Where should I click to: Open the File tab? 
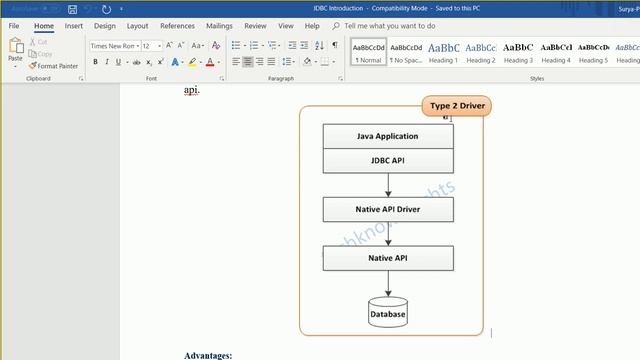[14, 26]
